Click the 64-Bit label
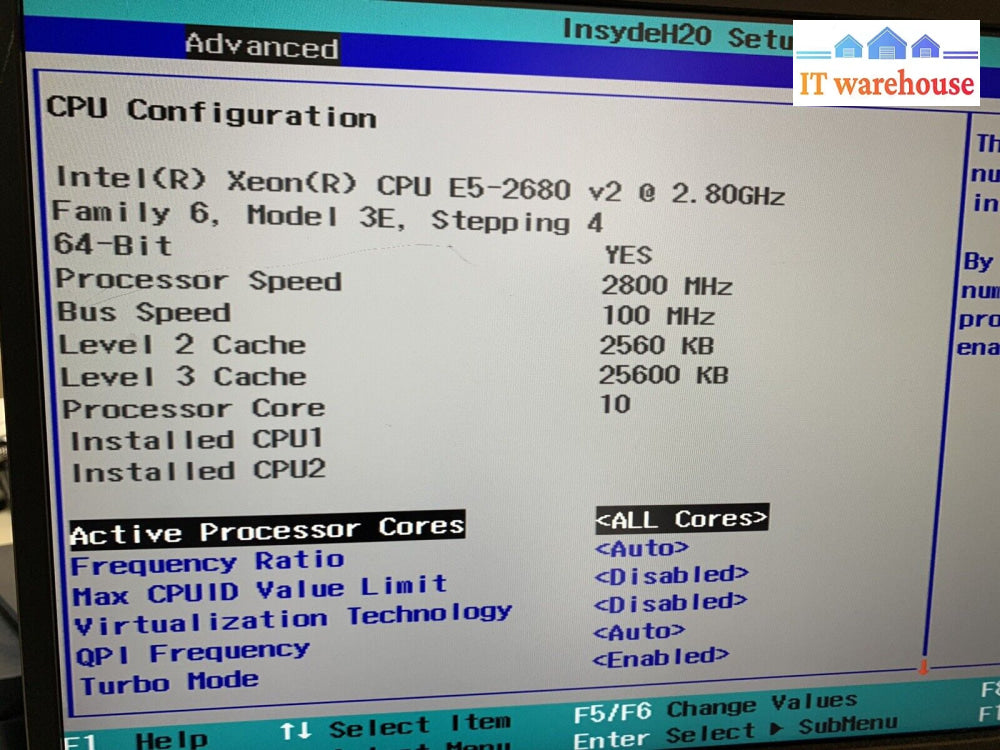 114,245
